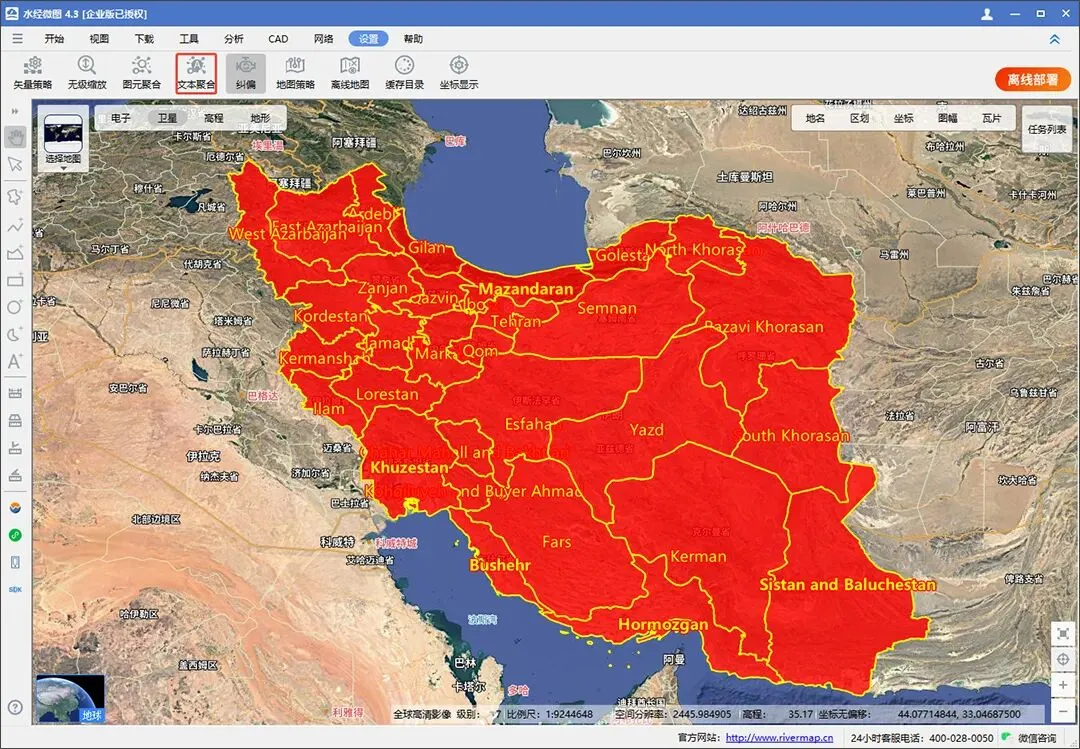Screen dimensions: 1080x749
Task: Open the CAD menu tab
Action: tap(278, 39)
